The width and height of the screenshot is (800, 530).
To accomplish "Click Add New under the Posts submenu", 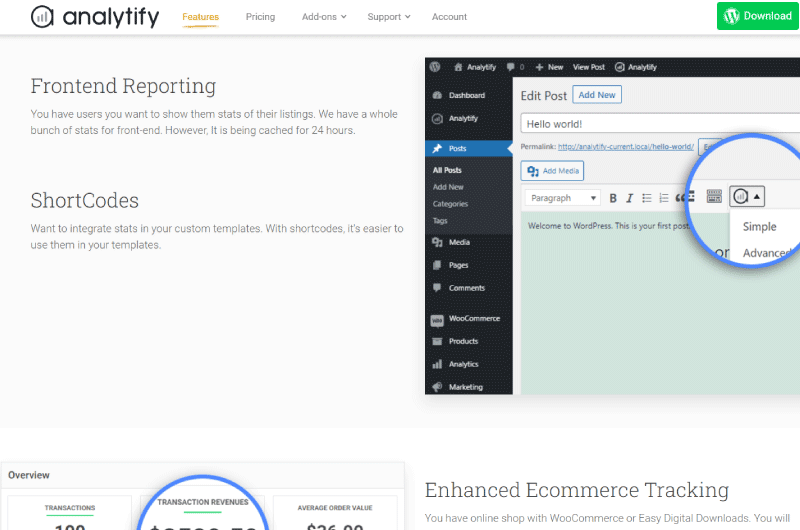I will [448, 187].
